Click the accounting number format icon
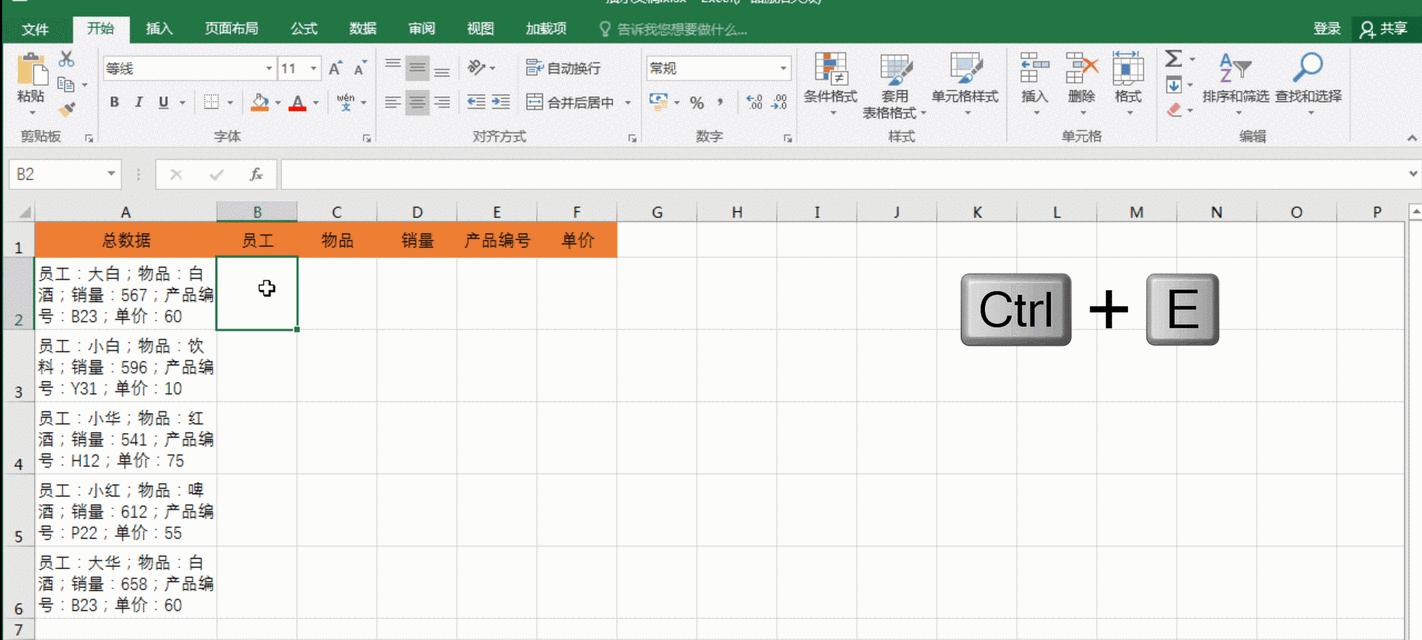Viewport: 1422px width, 640px height. [658, 102]
